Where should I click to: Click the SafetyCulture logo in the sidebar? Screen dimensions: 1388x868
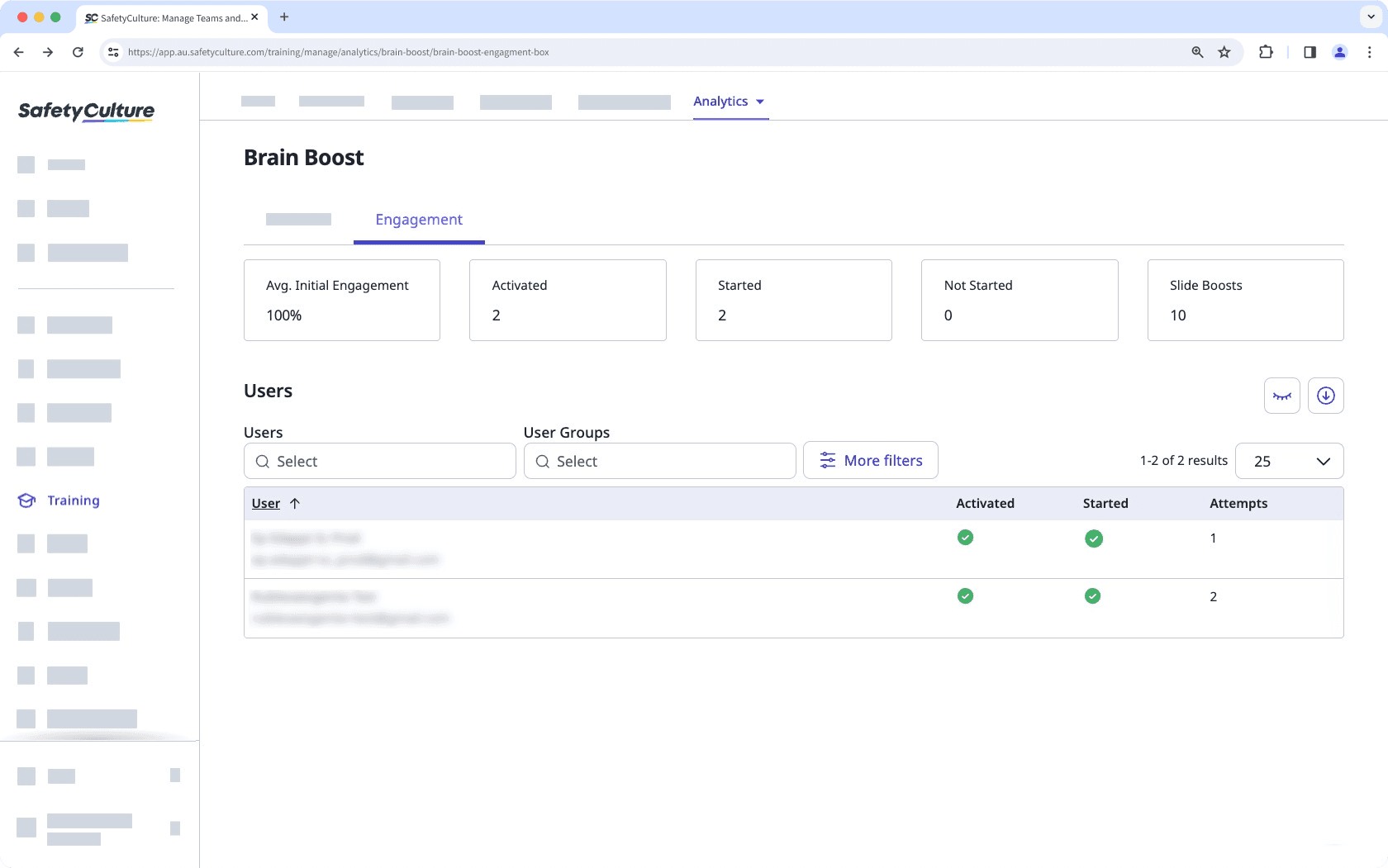click(x=86, y=111)
